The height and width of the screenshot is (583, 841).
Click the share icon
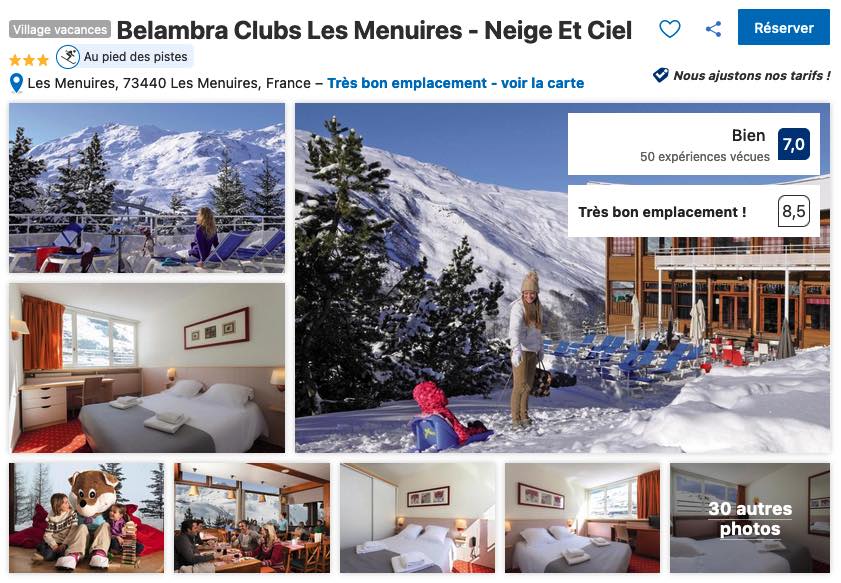click(x=713, y=28)
